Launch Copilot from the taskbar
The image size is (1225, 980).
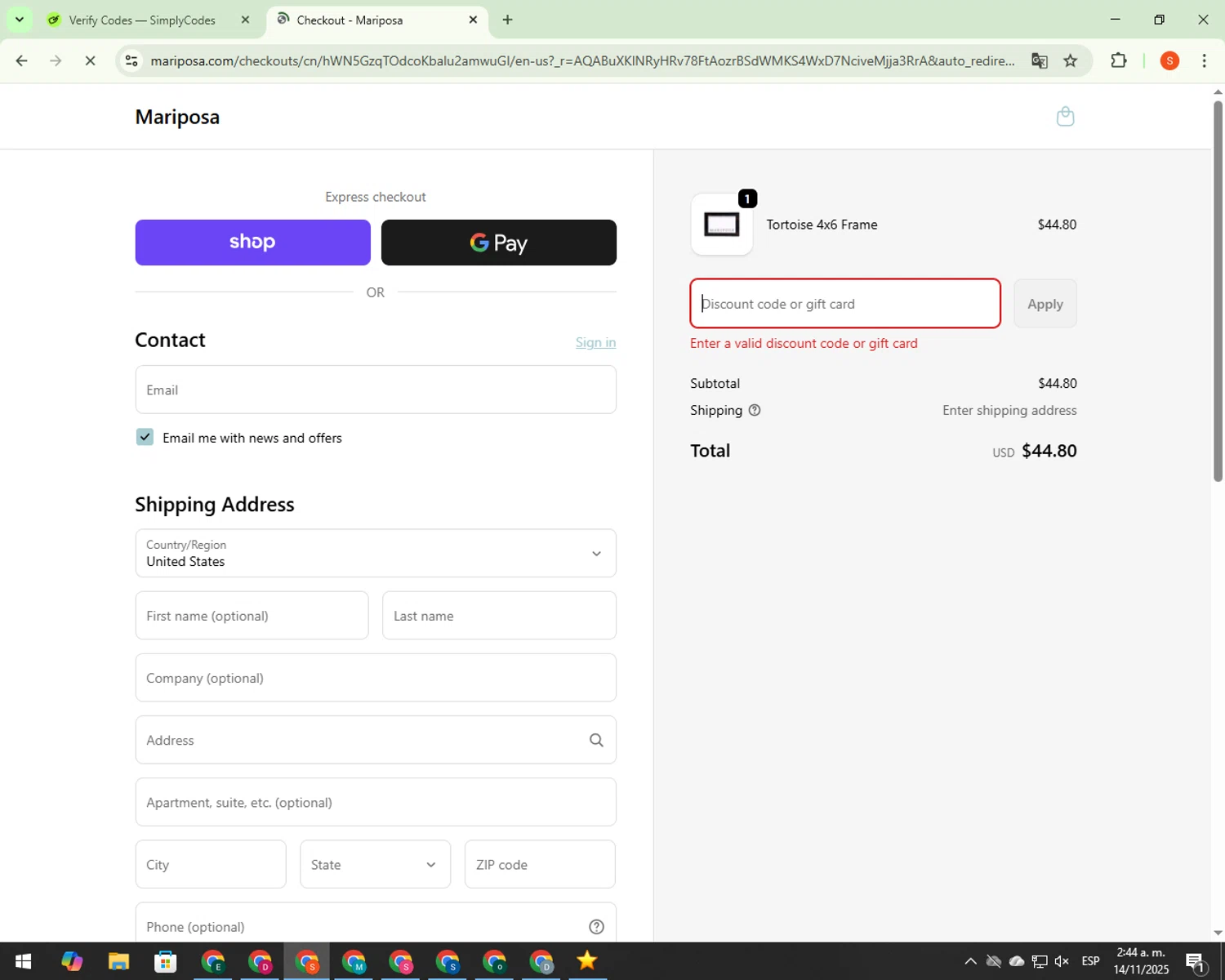point(72,961)
